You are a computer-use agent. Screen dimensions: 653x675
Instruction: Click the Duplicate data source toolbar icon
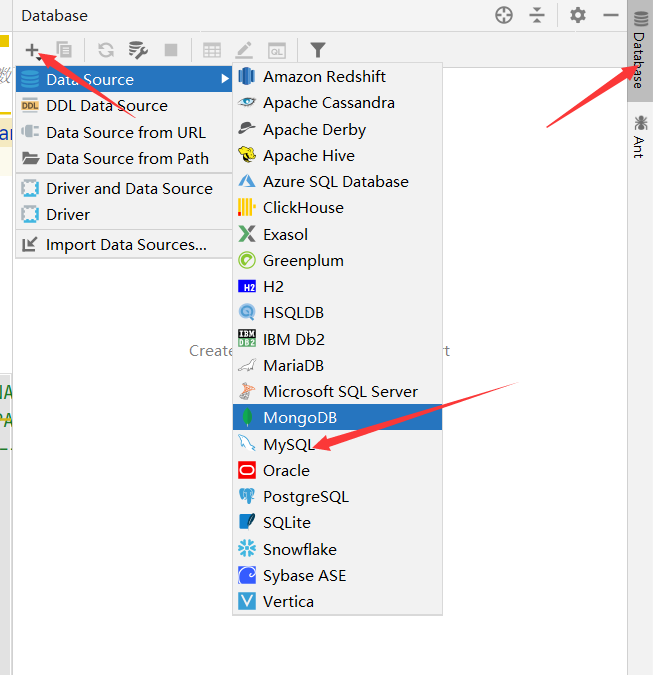click(x=64, y=50)
